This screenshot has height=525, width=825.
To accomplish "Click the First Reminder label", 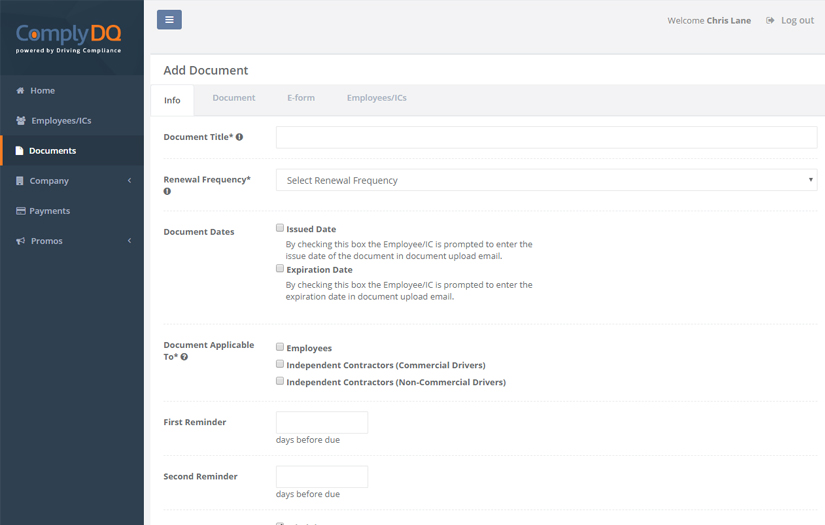I will point(195,422).
